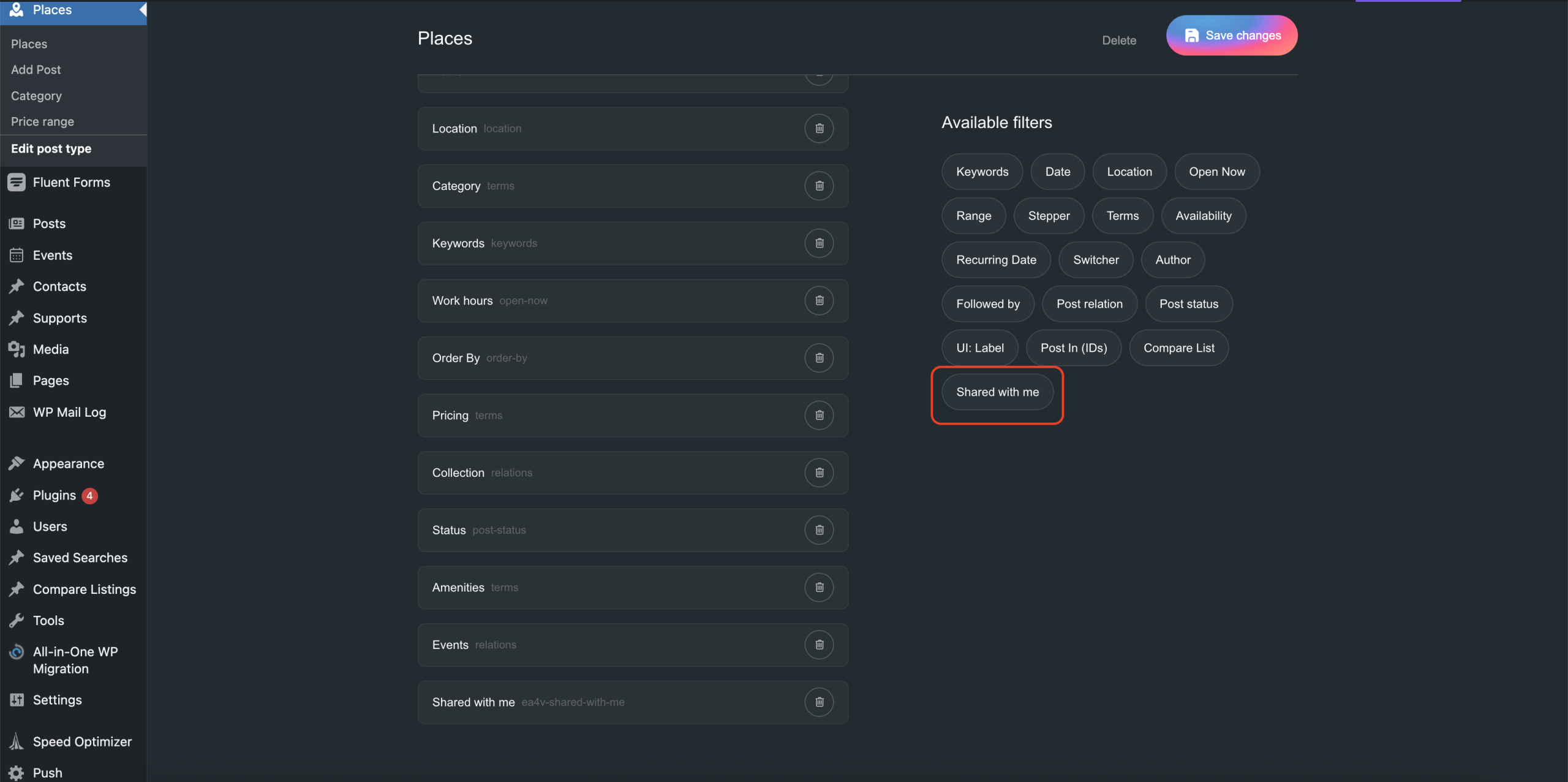Add the Shared with me available filter
Screen dimensions: 1568x782
[997, 392]
